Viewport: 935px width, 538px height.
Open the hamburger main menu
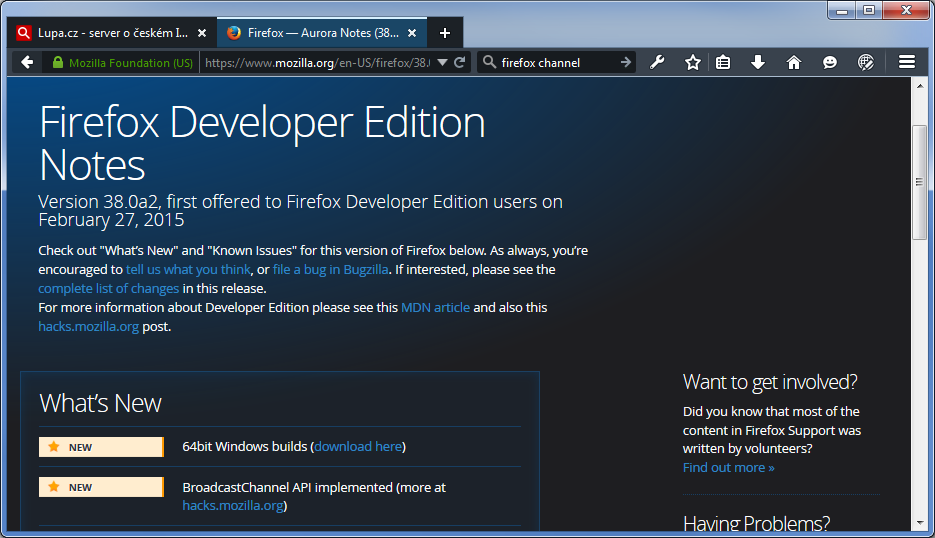907,62
